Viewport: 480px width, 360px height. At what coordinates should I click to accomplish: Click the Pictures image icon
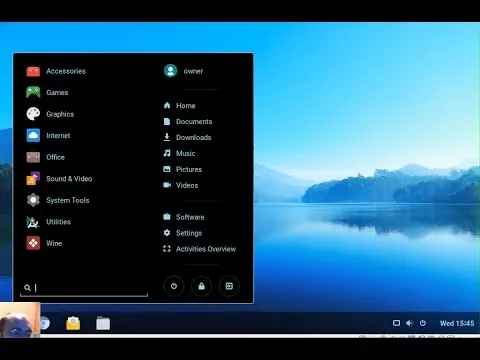(167, 169)
